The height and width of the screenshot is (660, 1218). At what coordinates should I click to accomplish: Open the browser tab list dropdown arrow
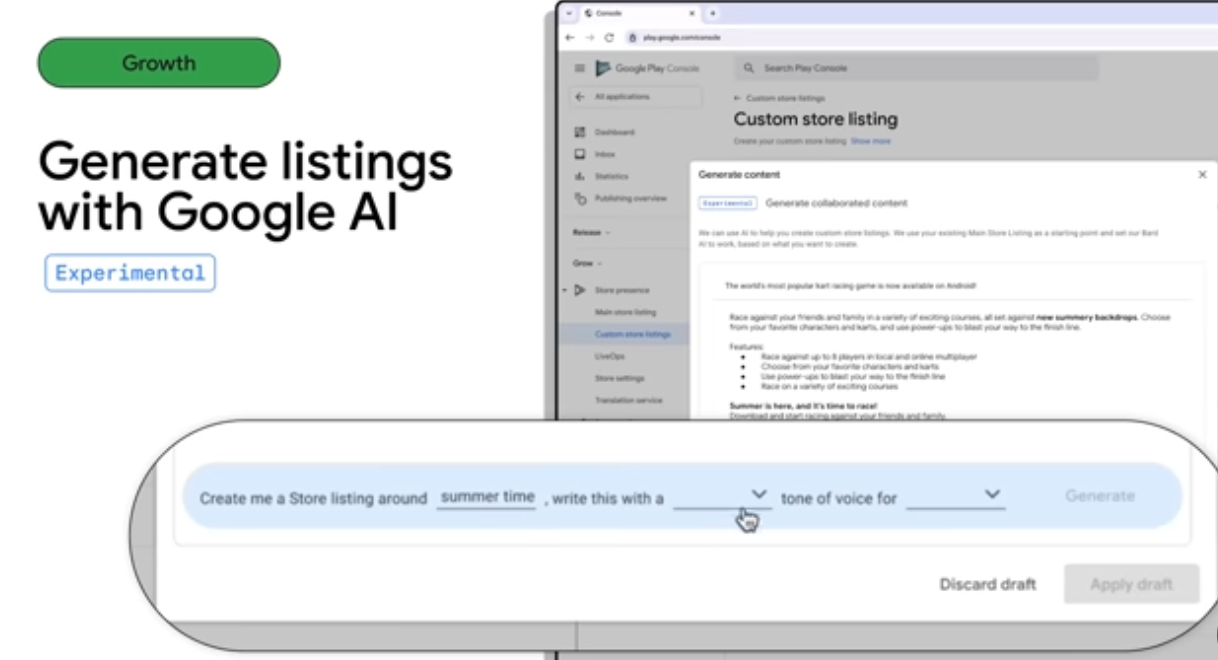[569, 13]
